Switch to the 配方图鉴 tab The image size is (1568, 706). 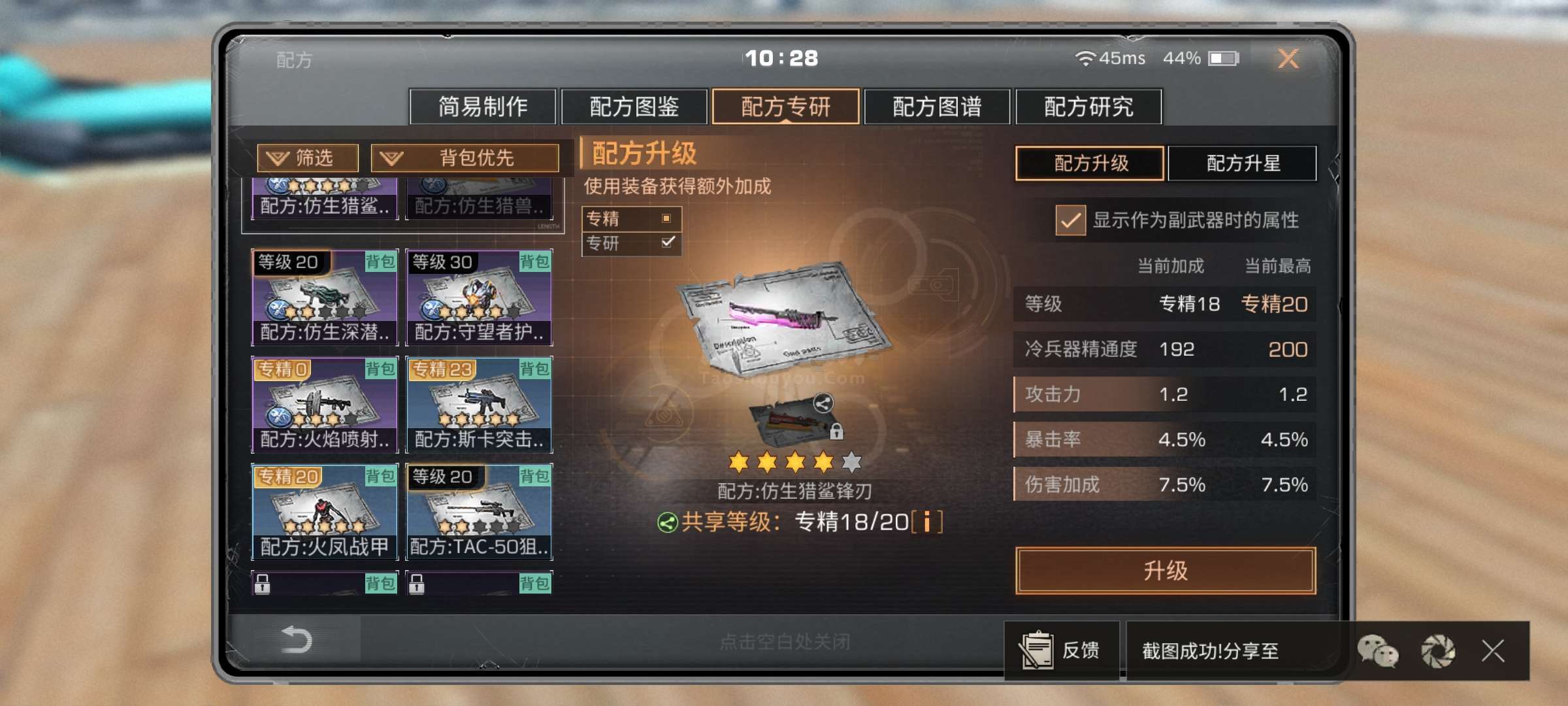tap(634, 106)
